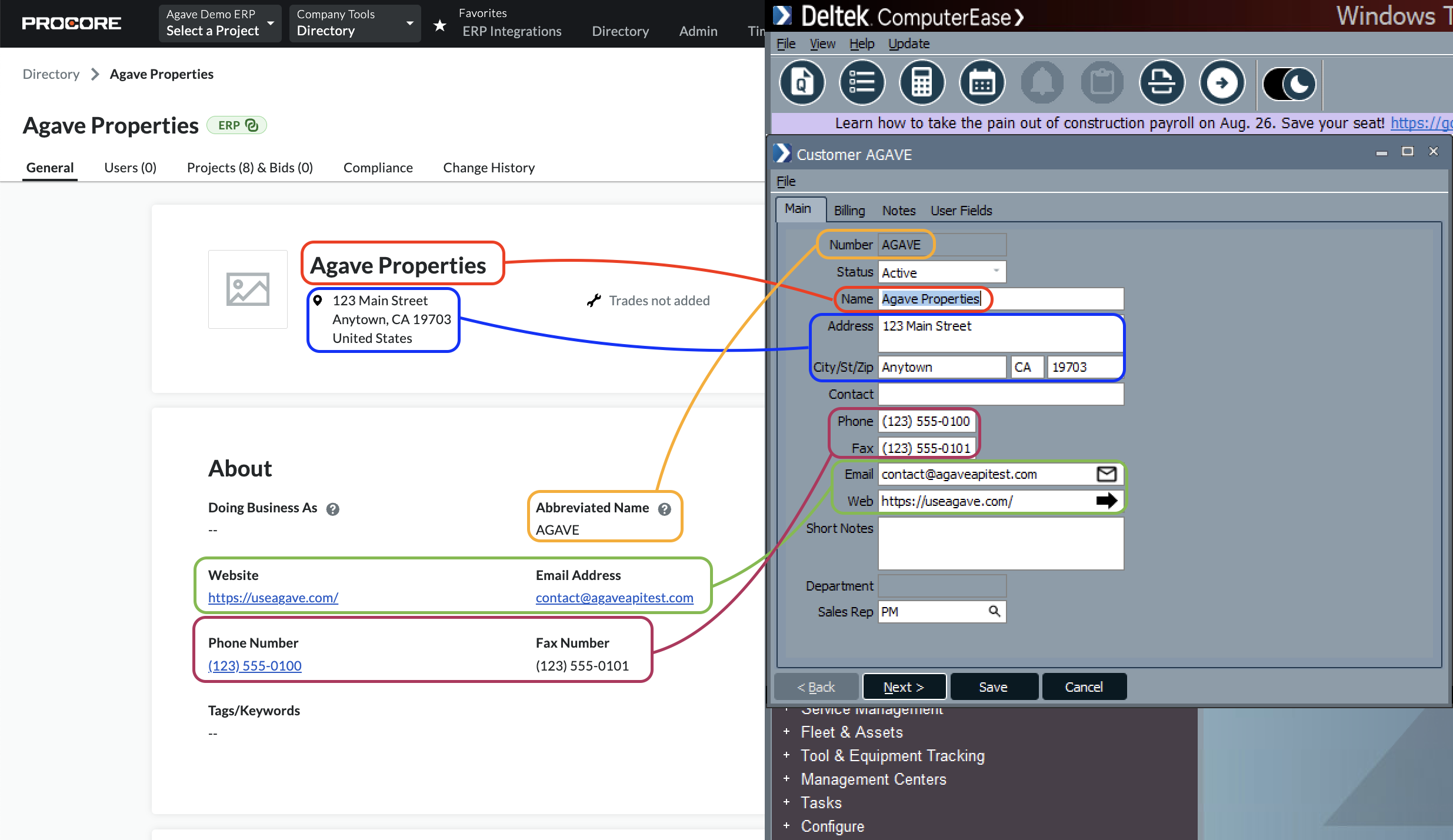1453x840 pixels.
Task: Click the black arrow beside Web field
Action: pos(1107,501)
